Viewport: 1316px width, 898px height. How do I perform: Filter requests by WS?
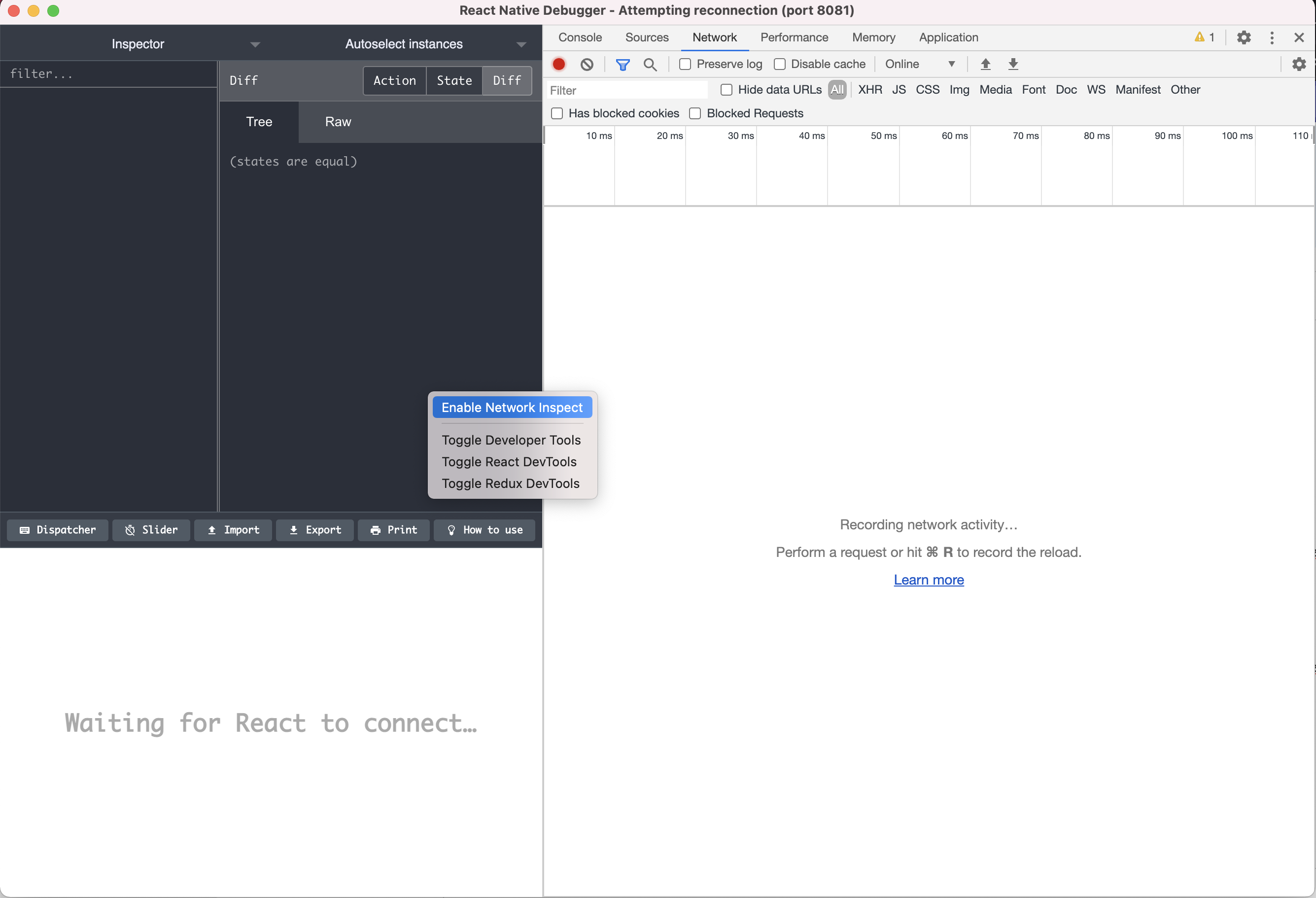1096,90
